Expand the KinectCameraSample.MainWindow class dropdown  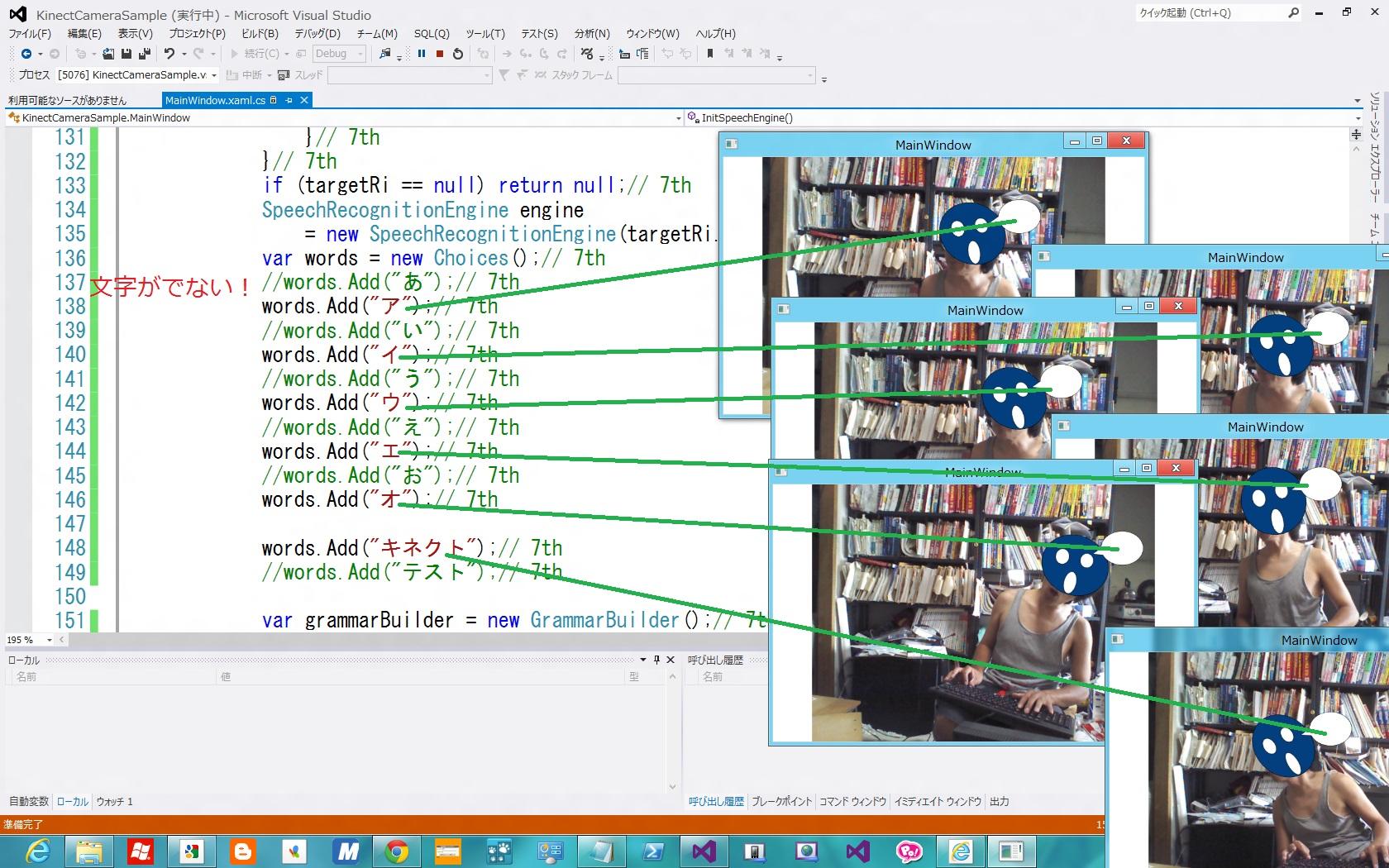click(678, 118)
